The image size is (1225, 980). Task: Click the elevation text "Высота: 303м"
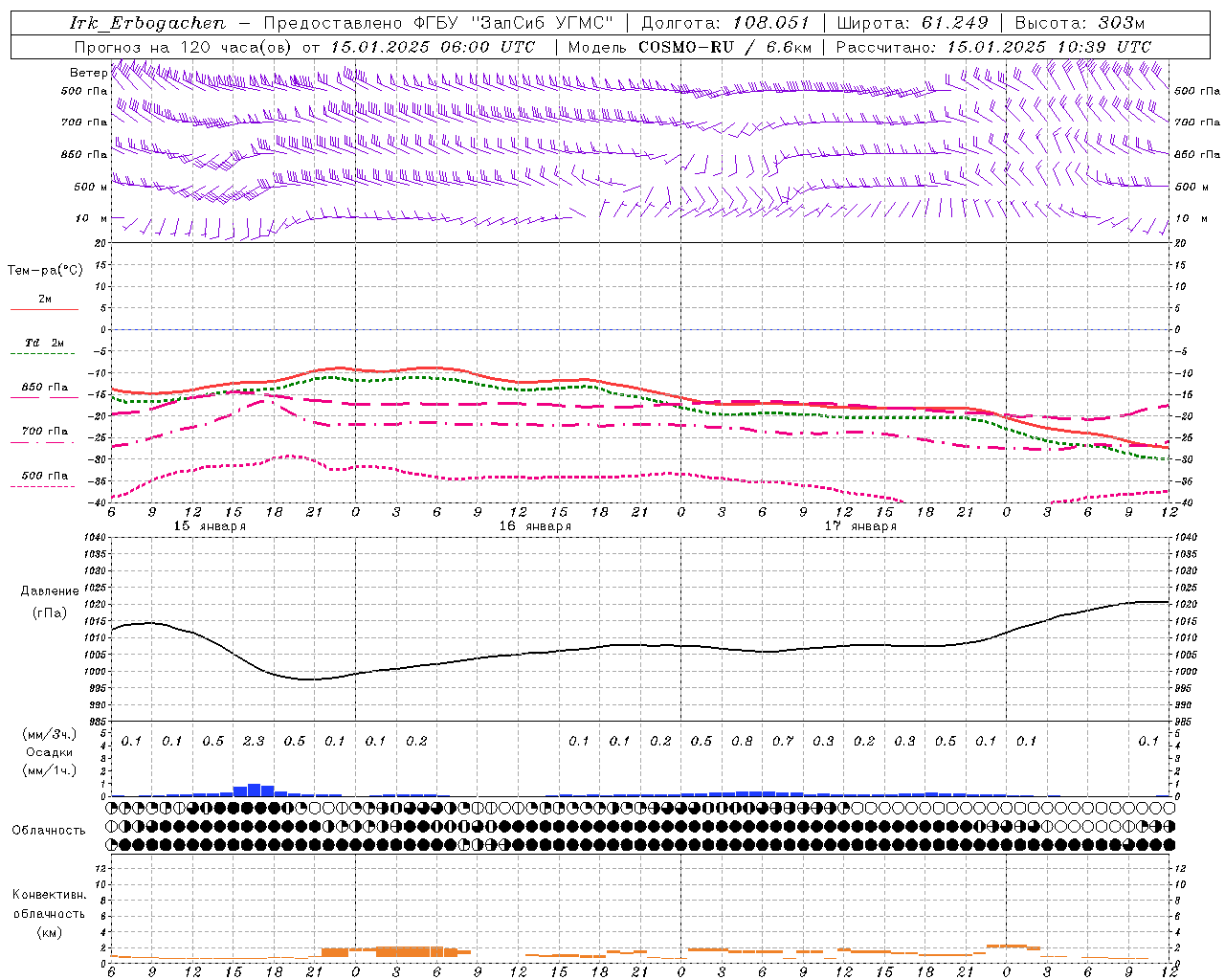[1080, 23]
